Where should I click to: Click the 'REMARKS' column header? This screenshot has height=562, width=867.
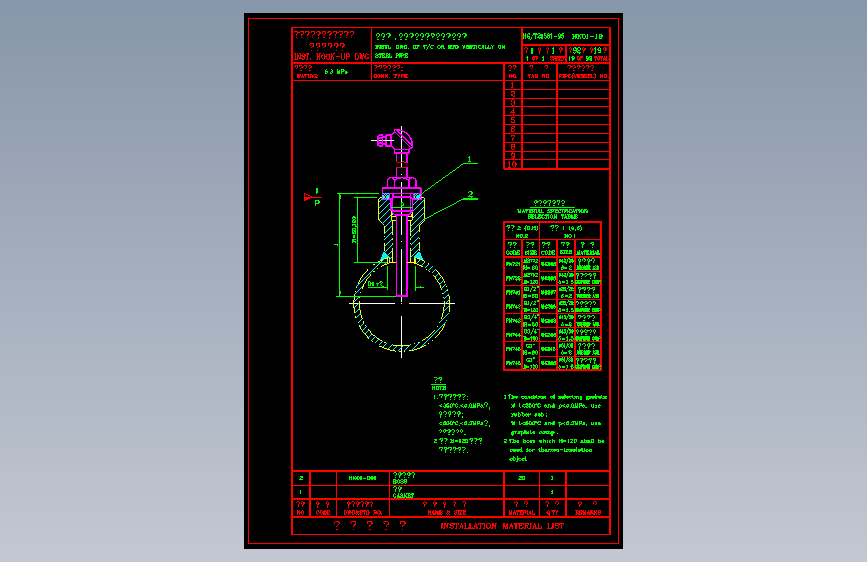588,512
